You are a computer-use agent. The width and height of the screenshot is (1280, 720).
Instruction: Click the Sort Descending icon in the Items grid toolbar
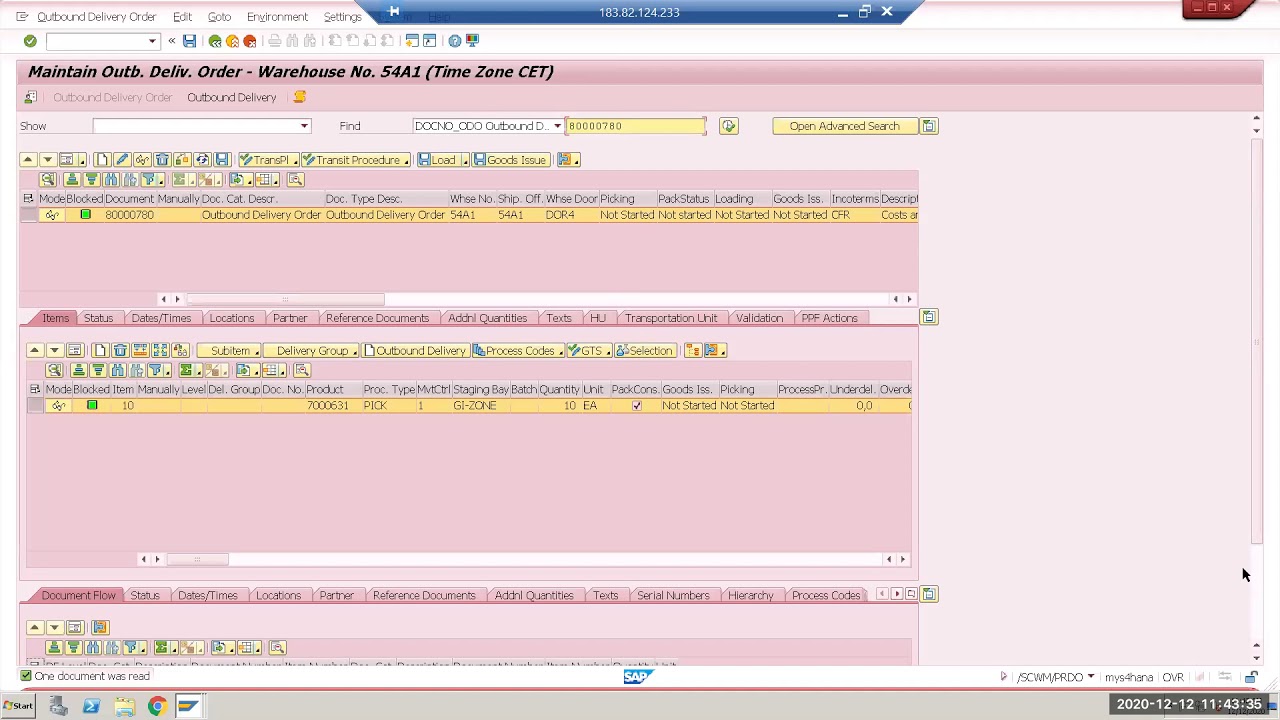[98, 371]
